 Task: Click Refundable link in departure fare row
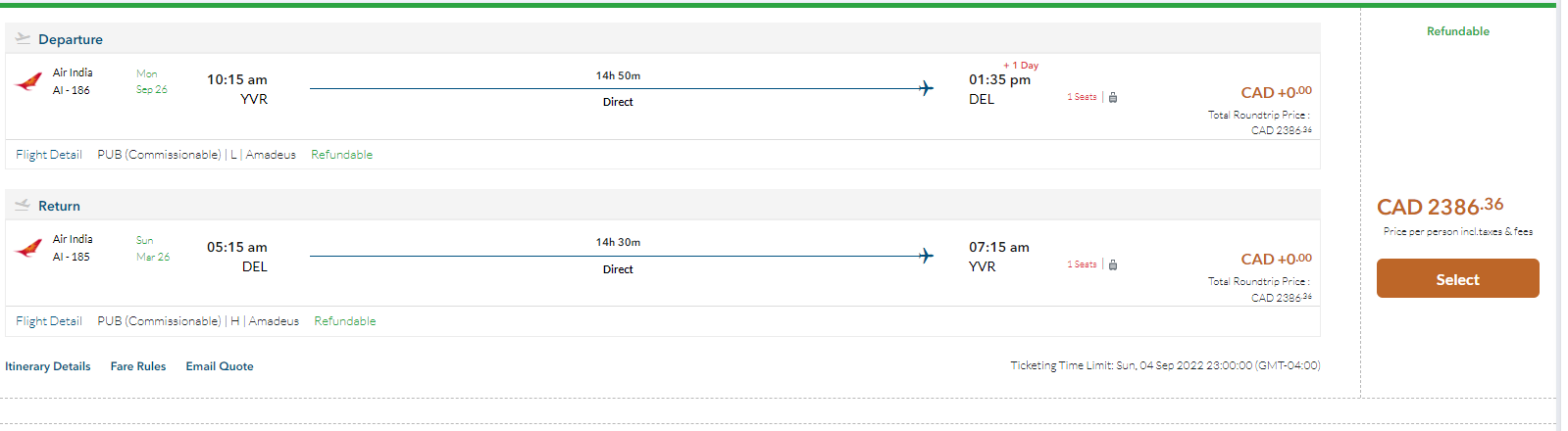342,155
